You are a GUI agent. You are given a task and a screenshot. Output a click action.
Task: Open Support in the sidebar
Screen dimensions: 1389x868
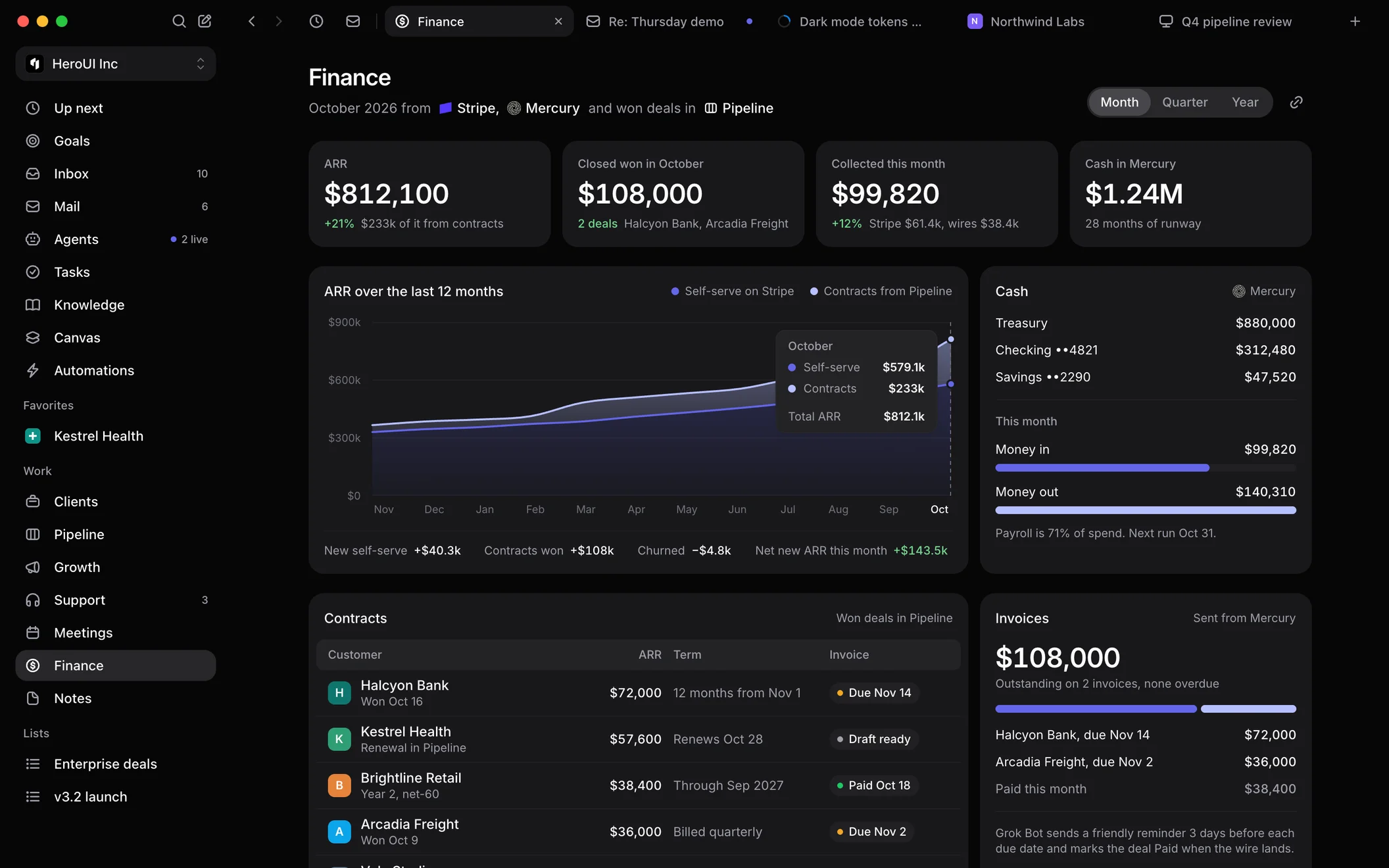tap(116, 600)
